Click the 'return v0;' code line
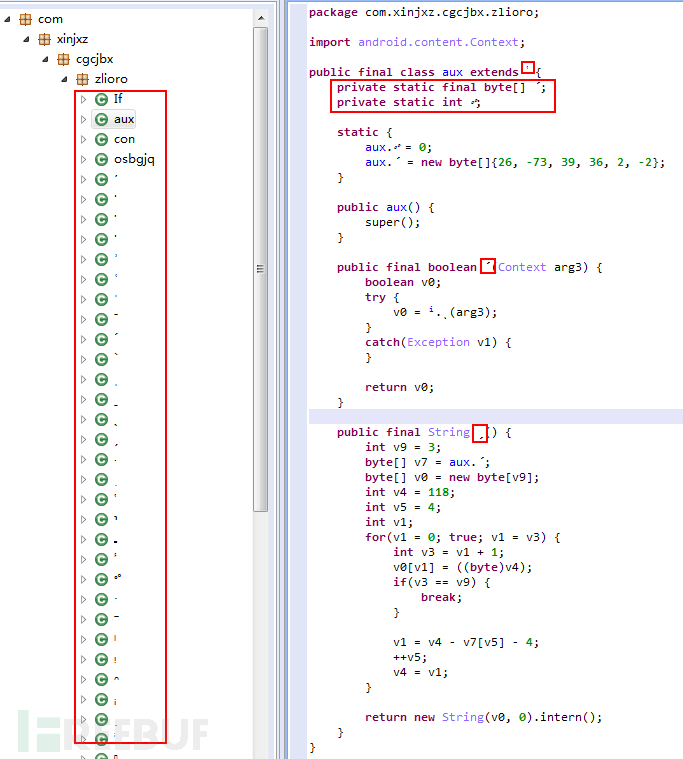Viewport: 683px width, 759px height. (400, 387)
